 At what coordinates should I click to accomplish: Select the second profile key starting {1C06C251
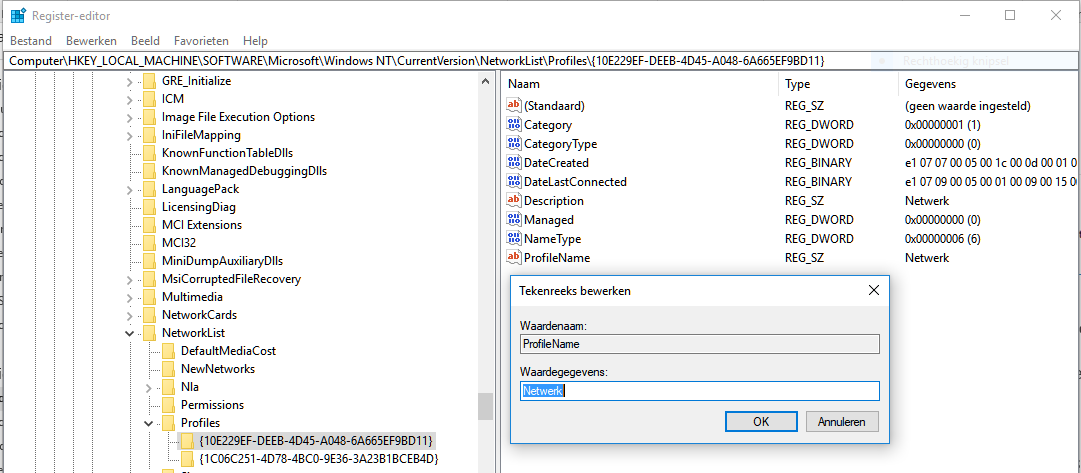point(318,459)
